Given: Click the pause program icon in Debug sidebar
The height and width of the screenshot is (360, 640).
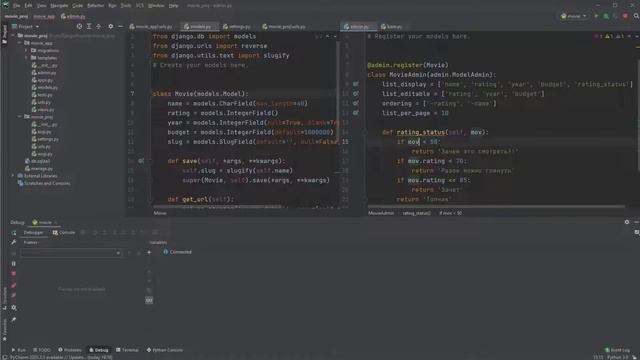Looking at the screenshot, I should tap(13, 264).
